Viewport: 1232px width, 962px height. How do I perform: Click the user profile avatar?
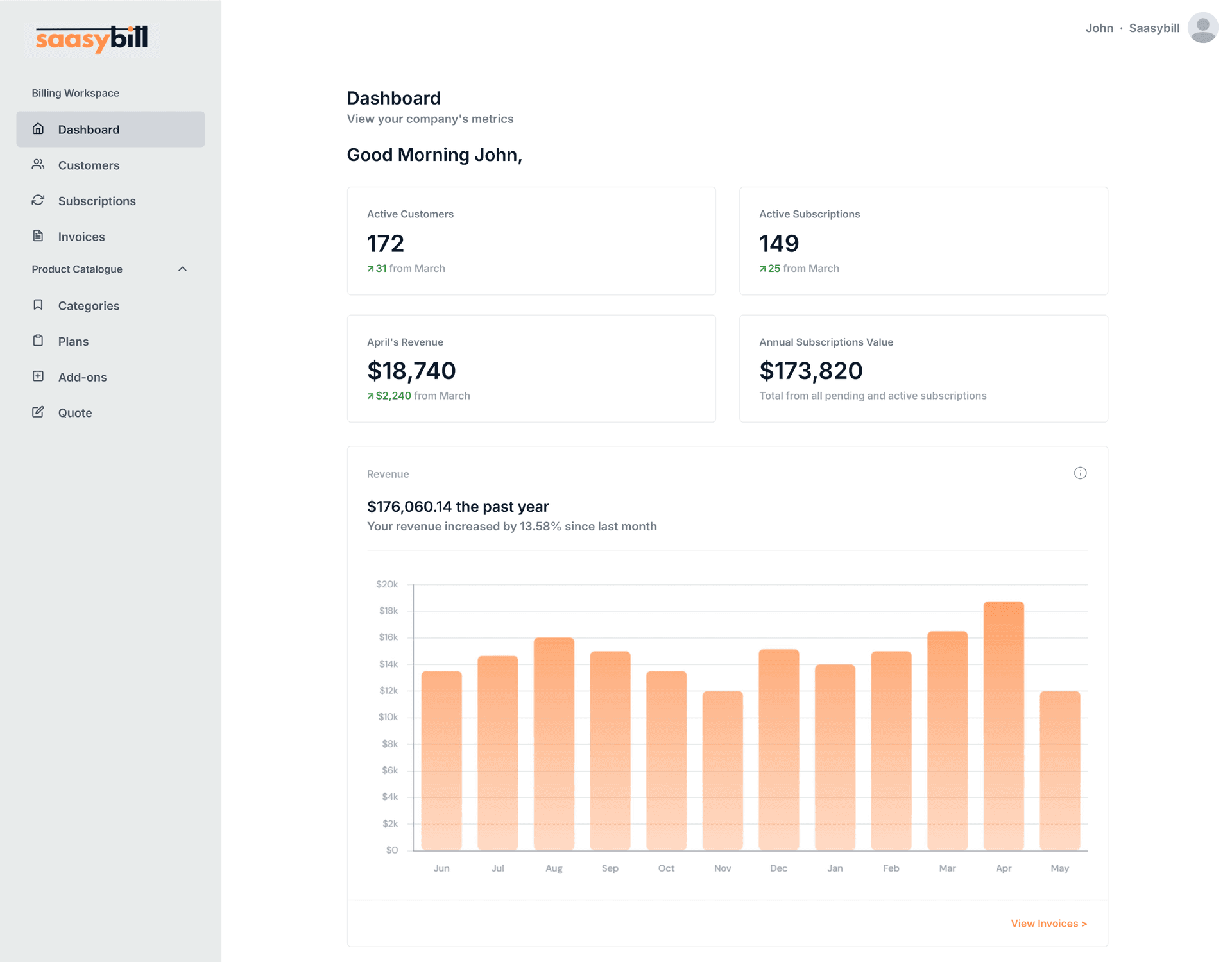[x=1202, y=28]
